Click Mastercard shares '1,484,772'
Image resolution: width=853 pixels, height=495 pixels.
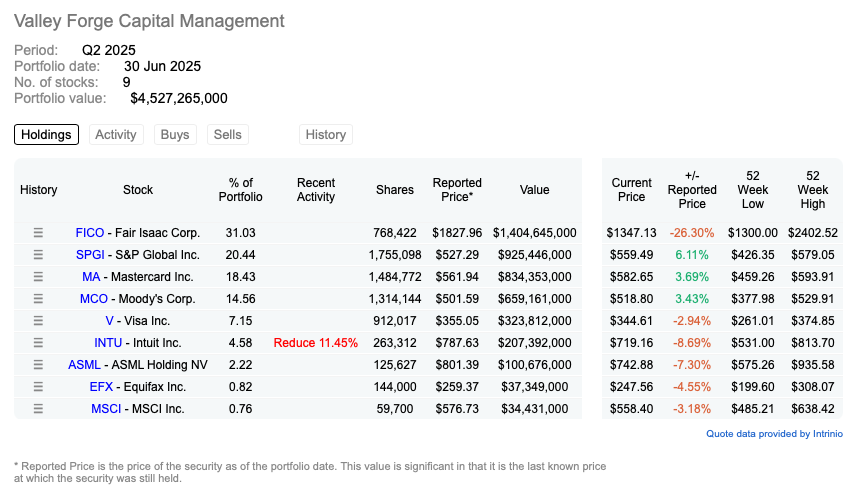point(395,277)
